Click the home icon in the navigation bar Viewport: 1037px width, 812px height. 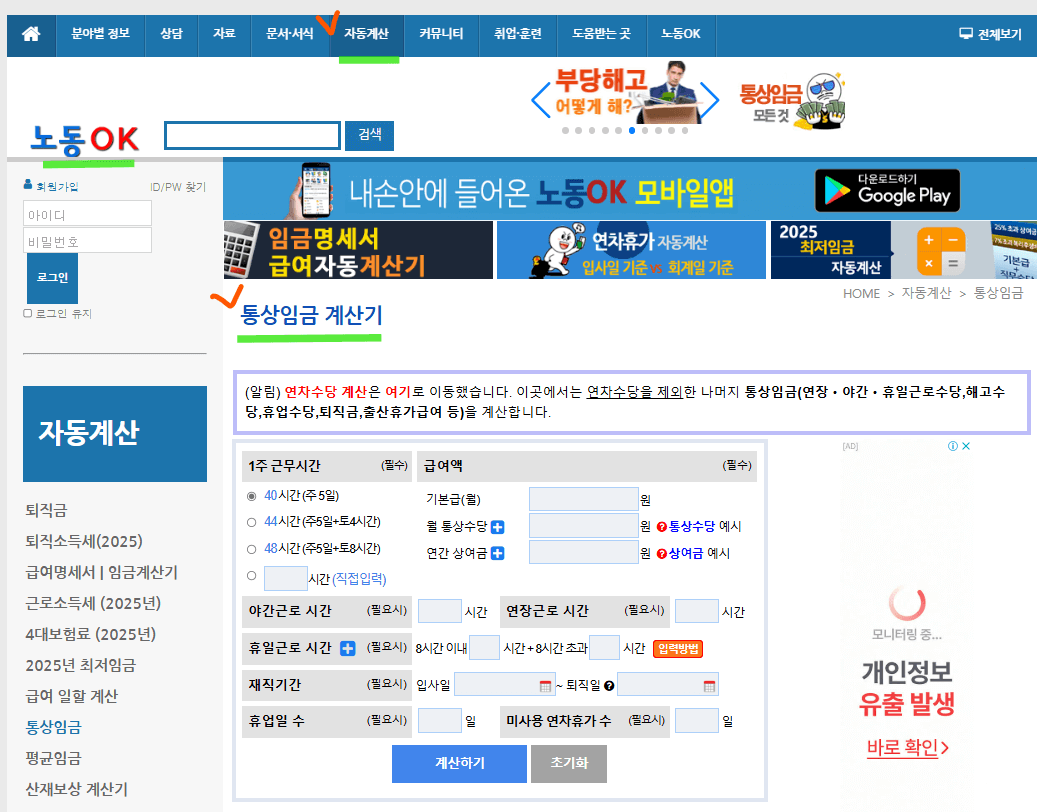(x=31, y=34)
